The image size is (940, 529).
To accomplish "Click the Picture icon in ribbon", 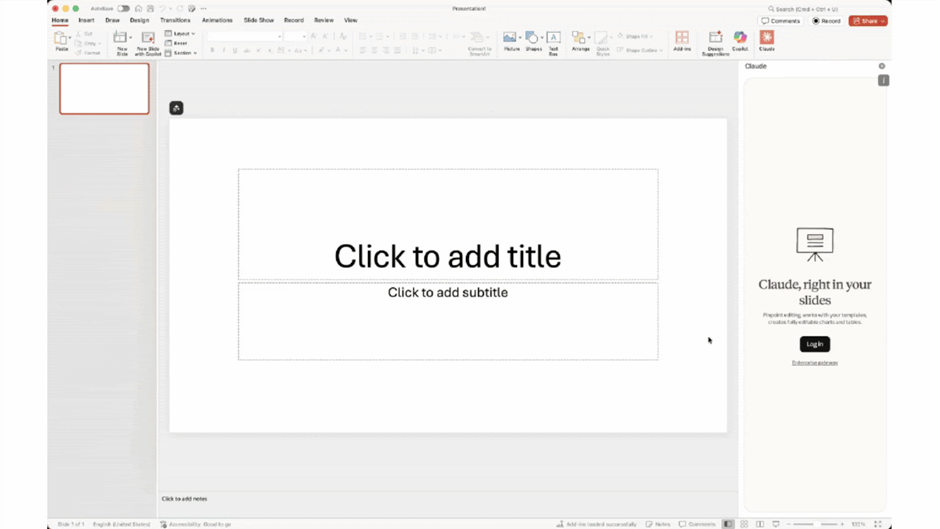I will [511, 39].
